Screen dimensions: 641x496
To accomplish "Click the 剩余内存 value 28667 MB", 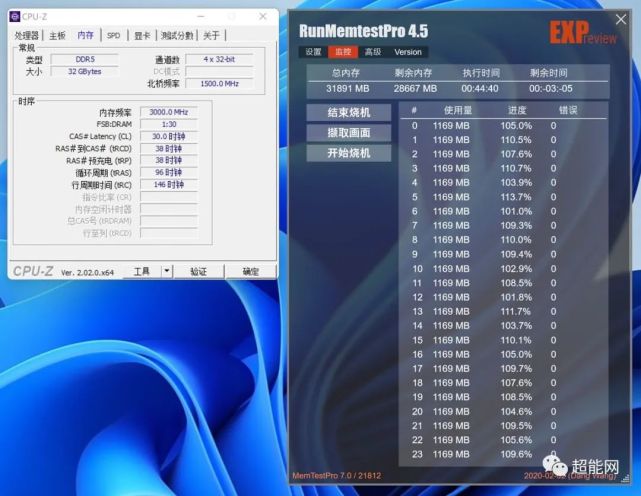I will 415,89.
